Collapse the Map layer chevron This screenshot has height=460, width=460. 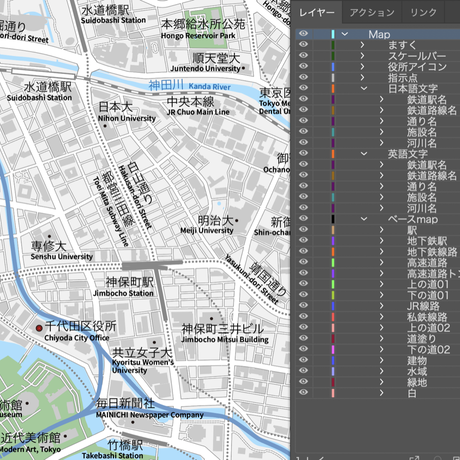pyautogui.click(x=345, y=34)
